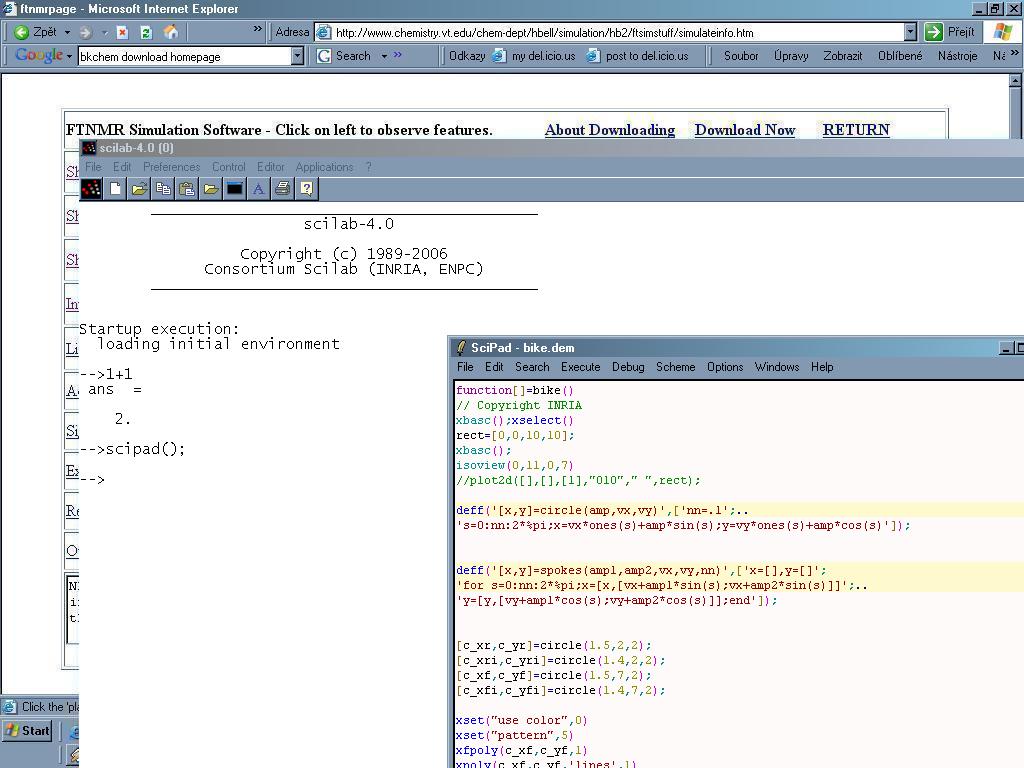This screenshot has width=1024, height=768.
Task: Click the Windows Start button
Action: click(x=27, y=731)
